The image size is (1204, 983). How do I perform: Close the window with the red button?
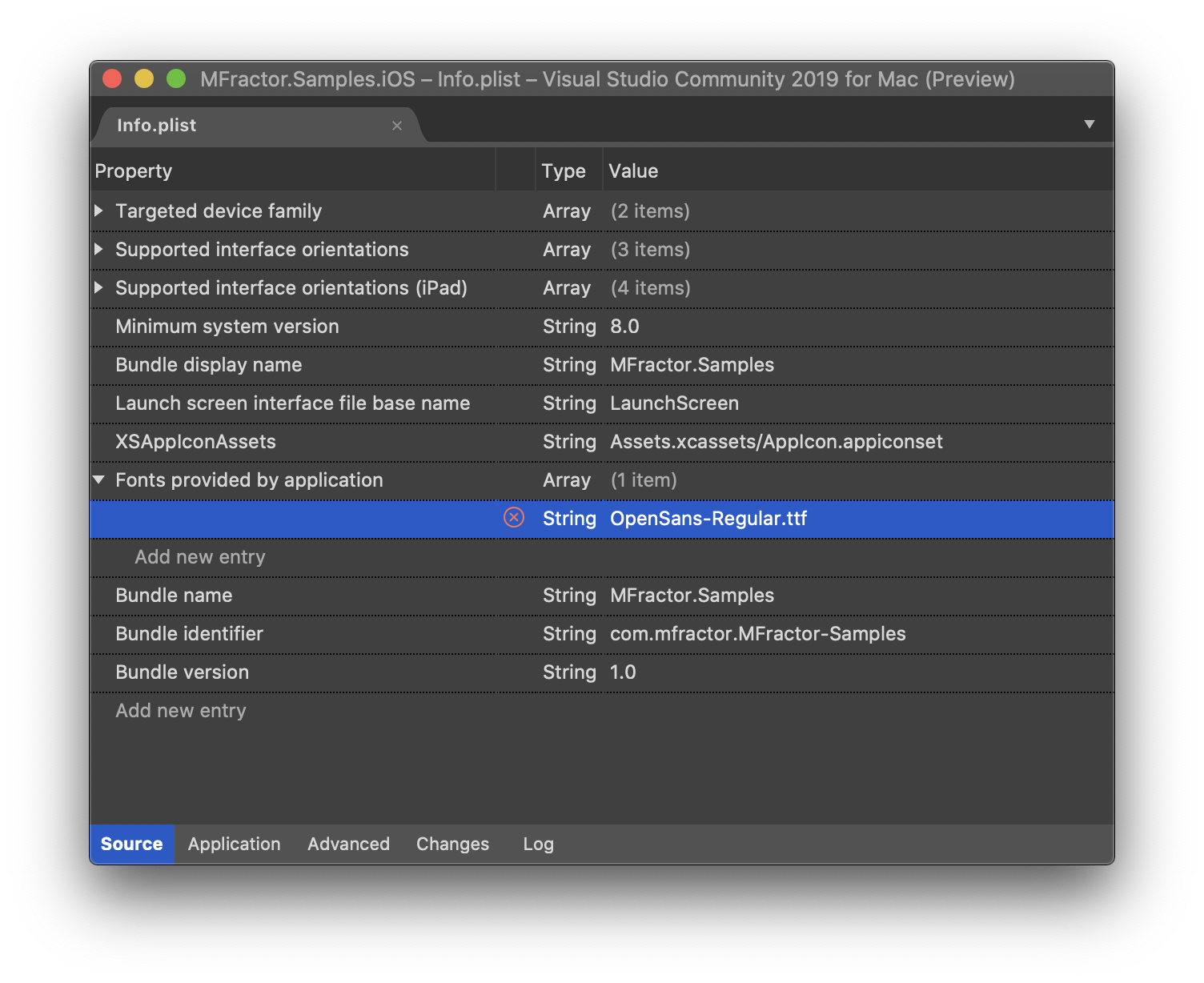click(112, 78)
